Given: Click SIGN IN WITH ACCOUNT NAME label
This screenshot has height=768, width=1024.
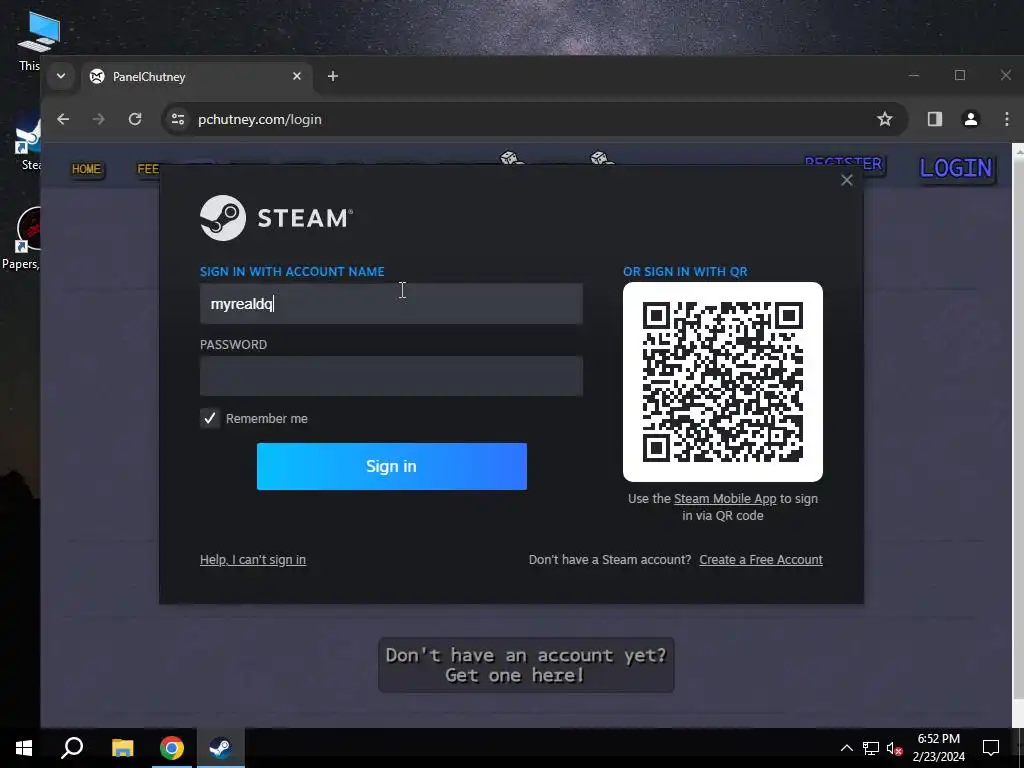Looking at the screenshot, I should [292, 272].
